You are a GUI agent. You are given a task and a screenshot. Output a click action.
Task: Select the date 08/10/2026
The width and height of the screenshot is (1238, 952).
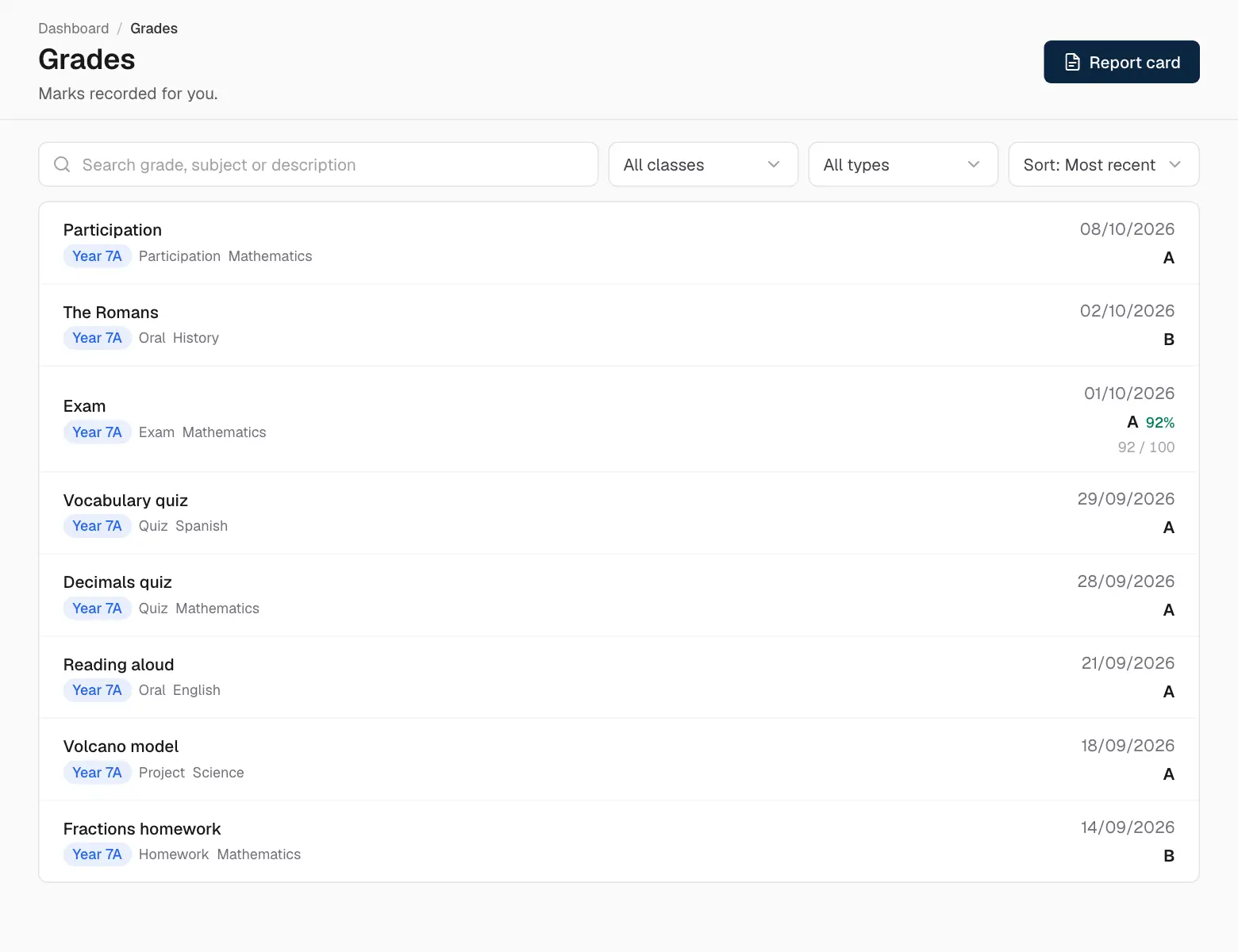(1127, 229)
